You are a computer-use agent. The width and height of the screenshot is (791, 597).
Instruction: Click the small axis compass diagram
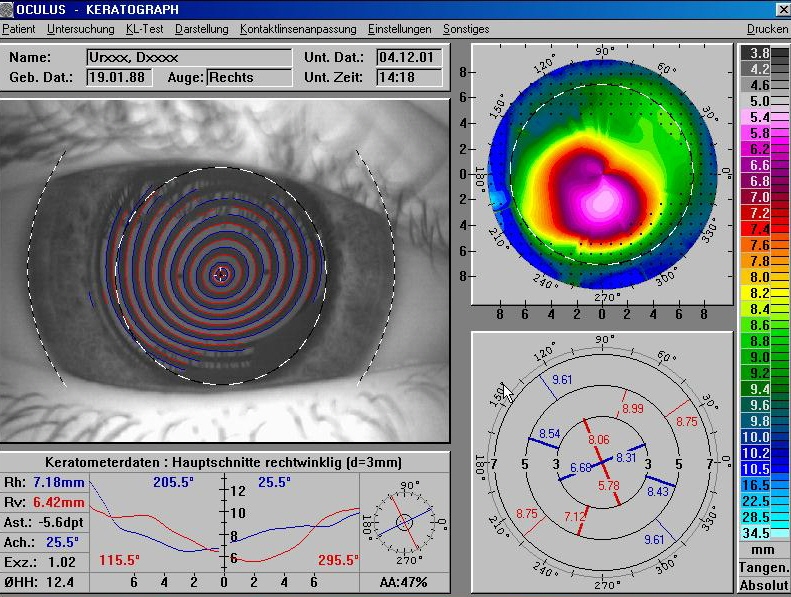click(x=404, y=522)
